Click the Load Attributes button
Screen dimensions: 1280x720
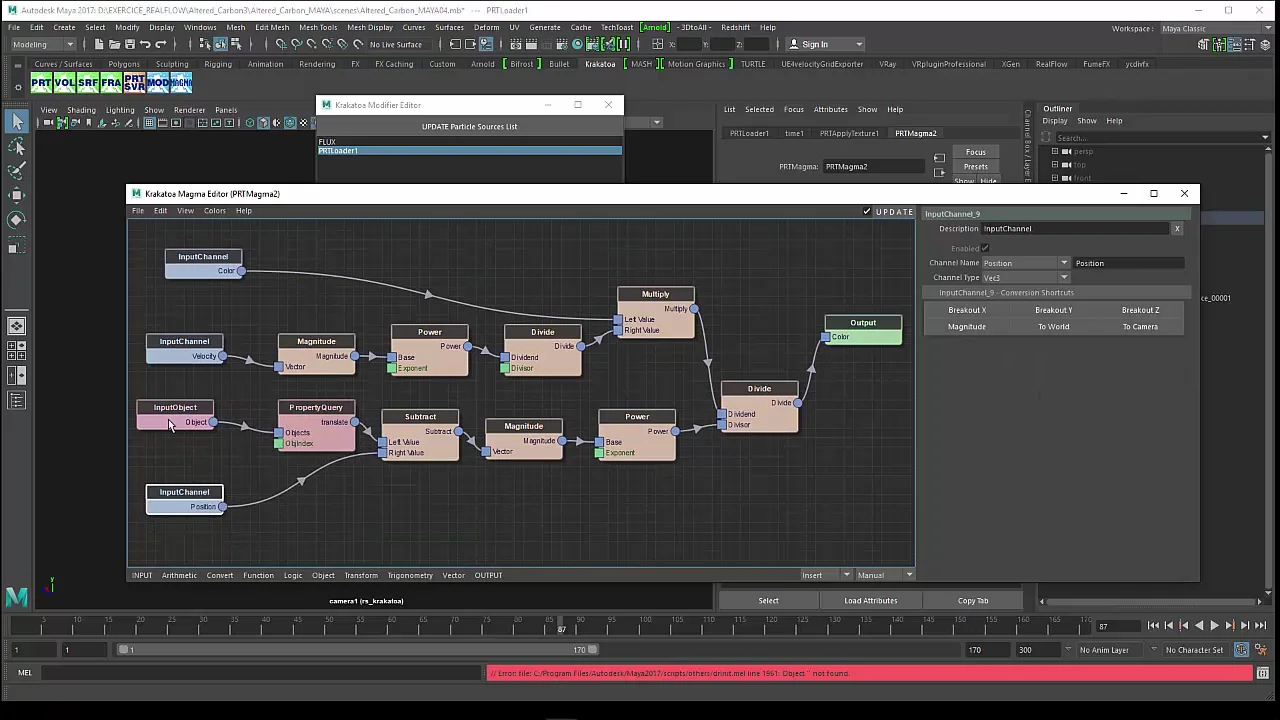click(x=871, y=601)
